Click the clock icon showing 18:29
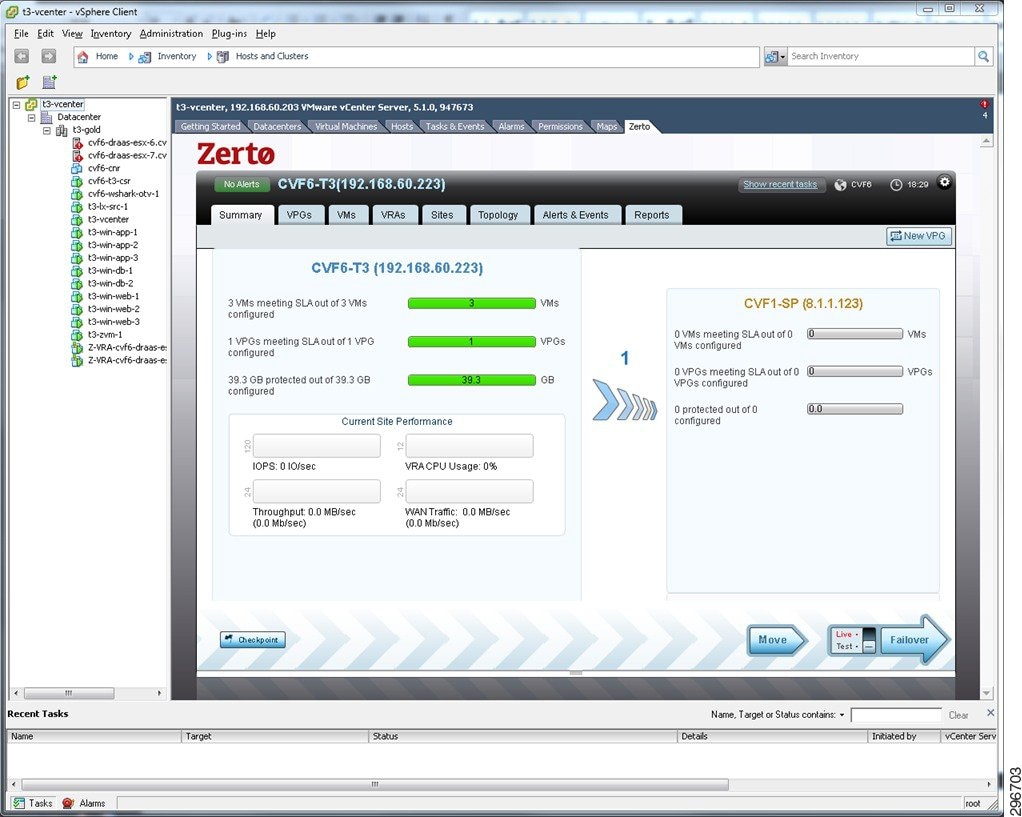 click(896, 185)
